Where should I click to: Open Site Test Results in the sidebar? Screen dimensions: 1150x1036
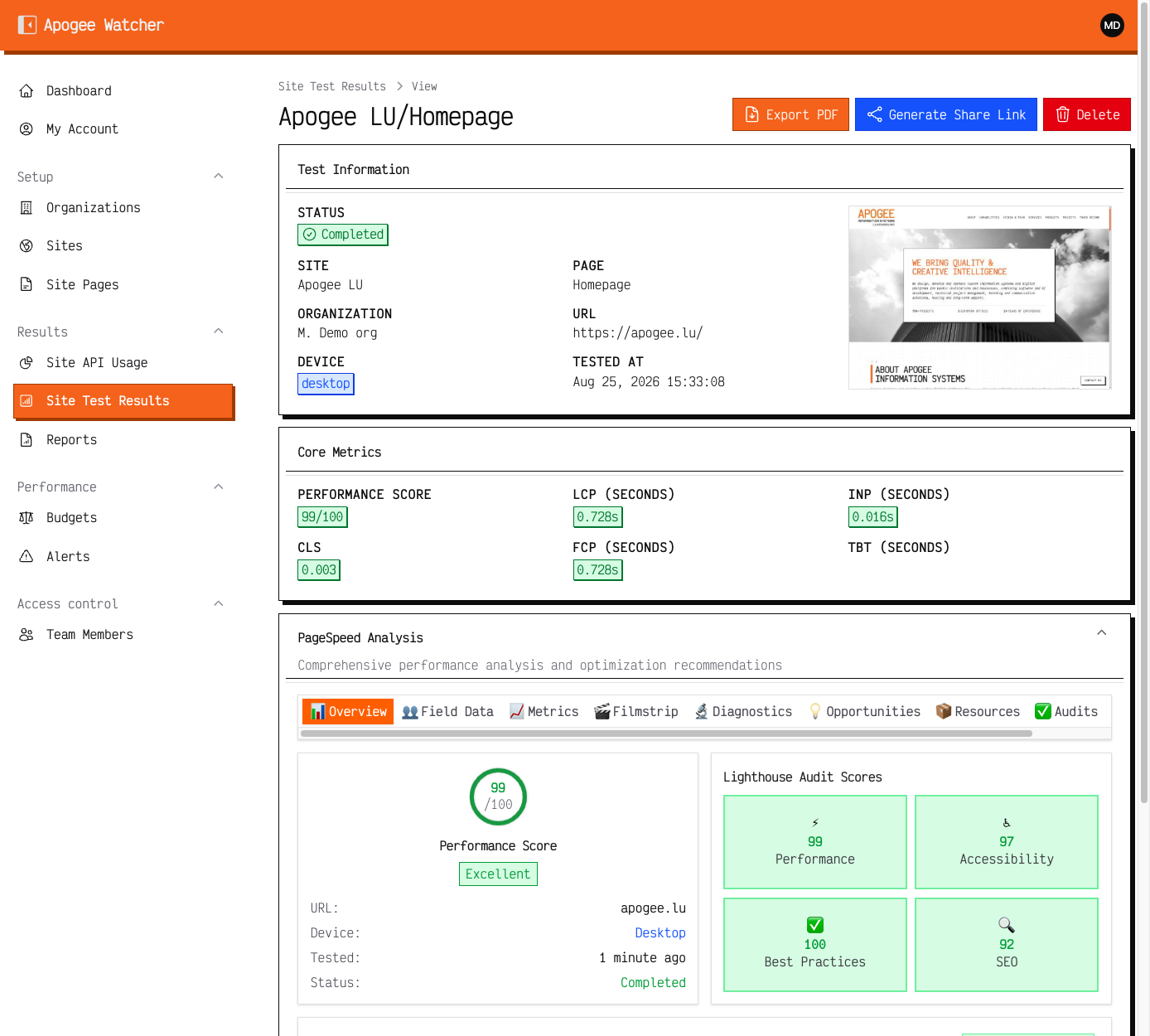pos(123,401)
